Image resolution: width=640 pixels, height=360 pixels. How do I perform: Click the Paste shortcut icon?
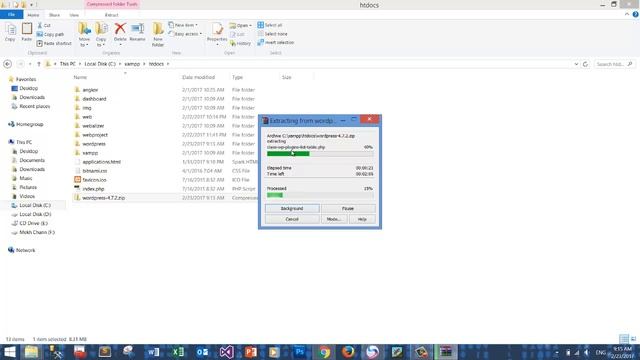pos(40,43)
